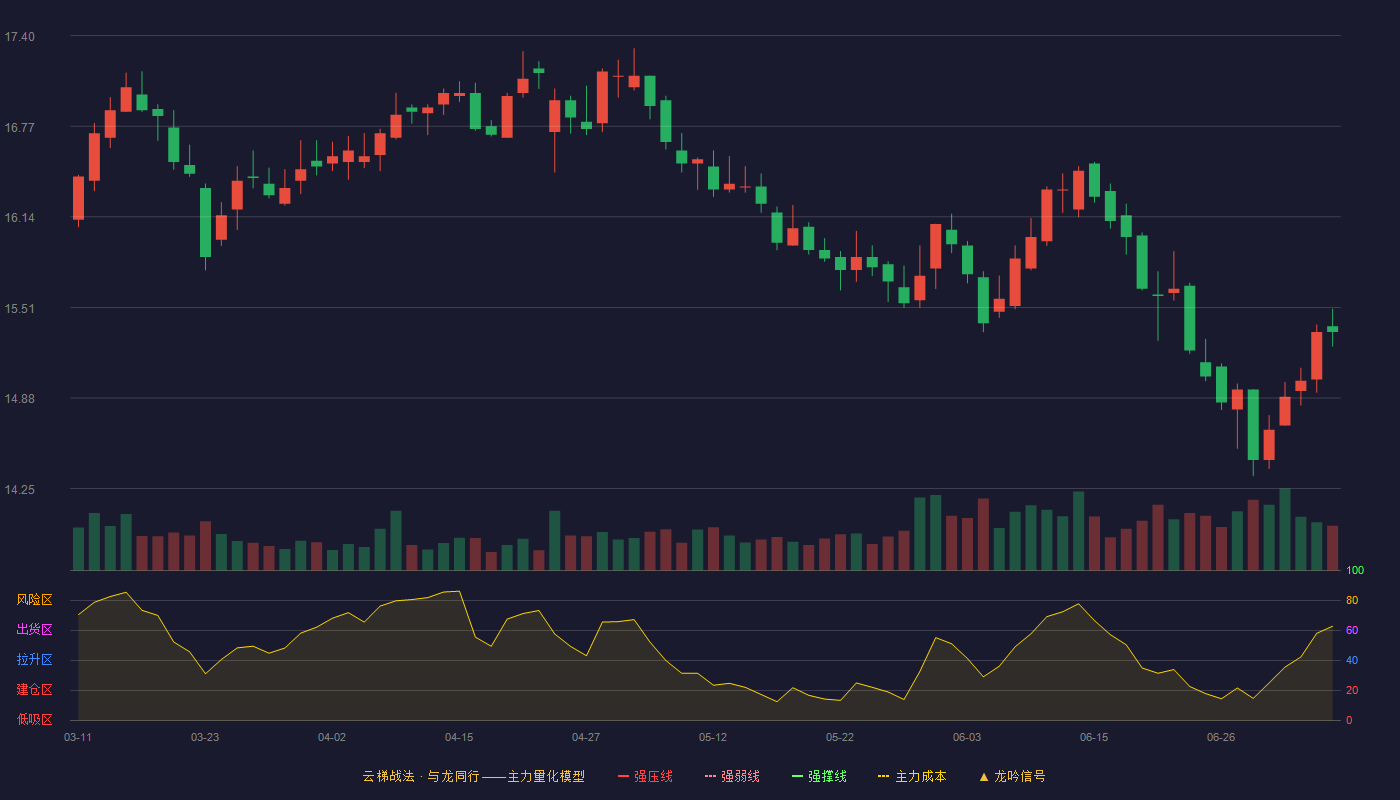Select the 建仓区 zone label

(34, 690)
